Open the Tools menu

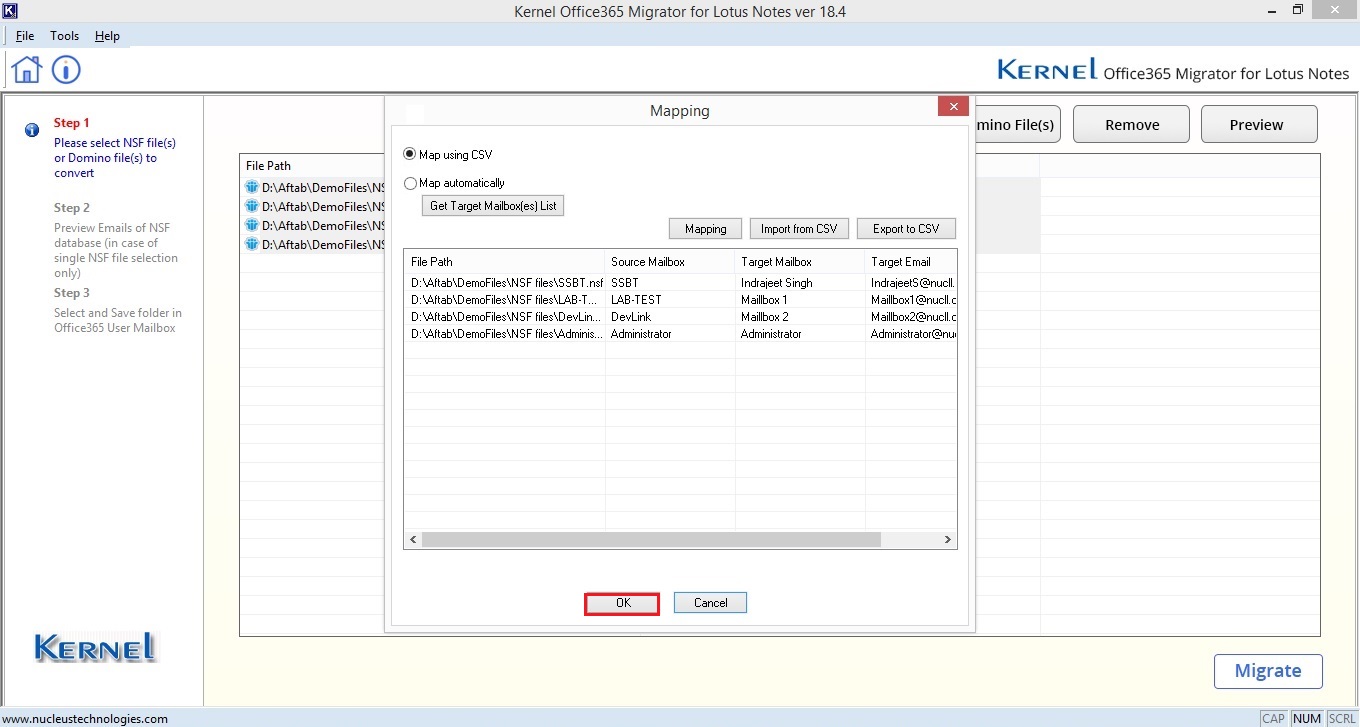click(x=65, y=36)
